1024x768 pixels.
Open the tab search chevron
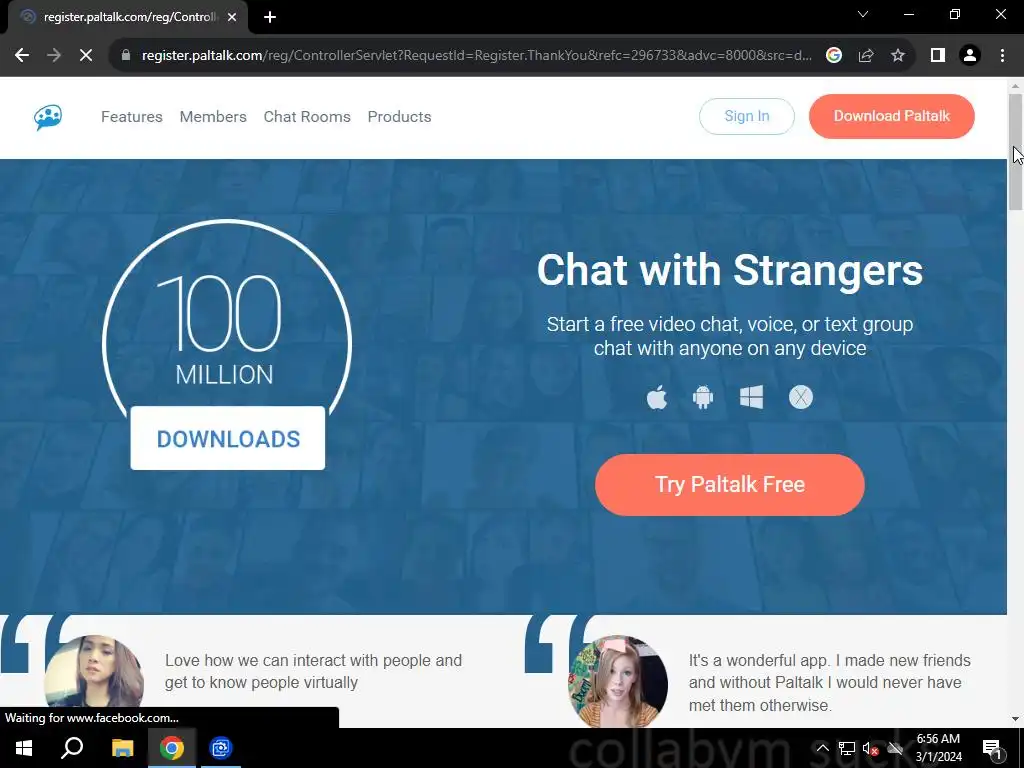click(x=863, y=14)
